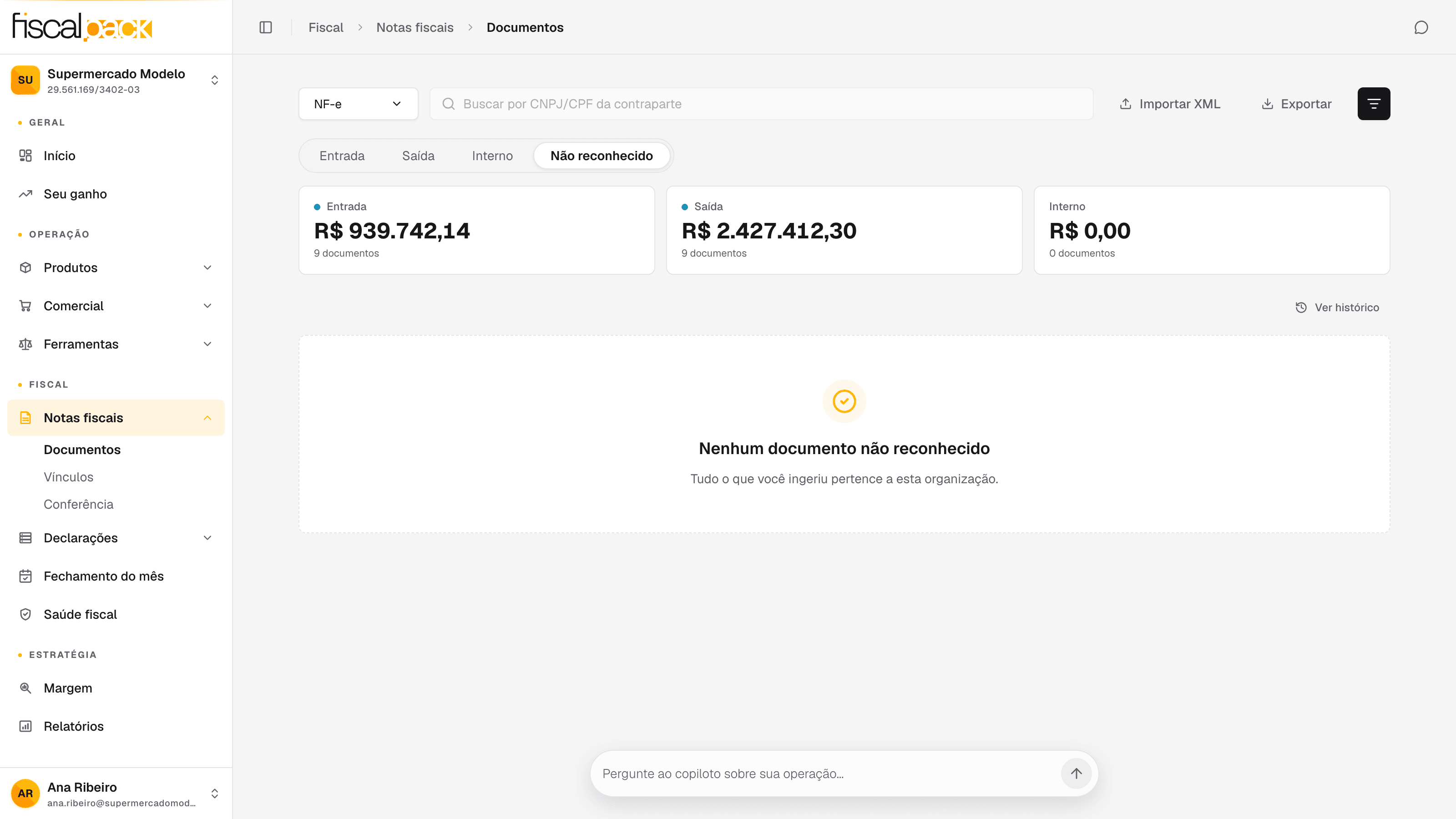Open Saúde fiscal page
The image size is (1456, 819).
pyautogui.click(x=116, y=614)
